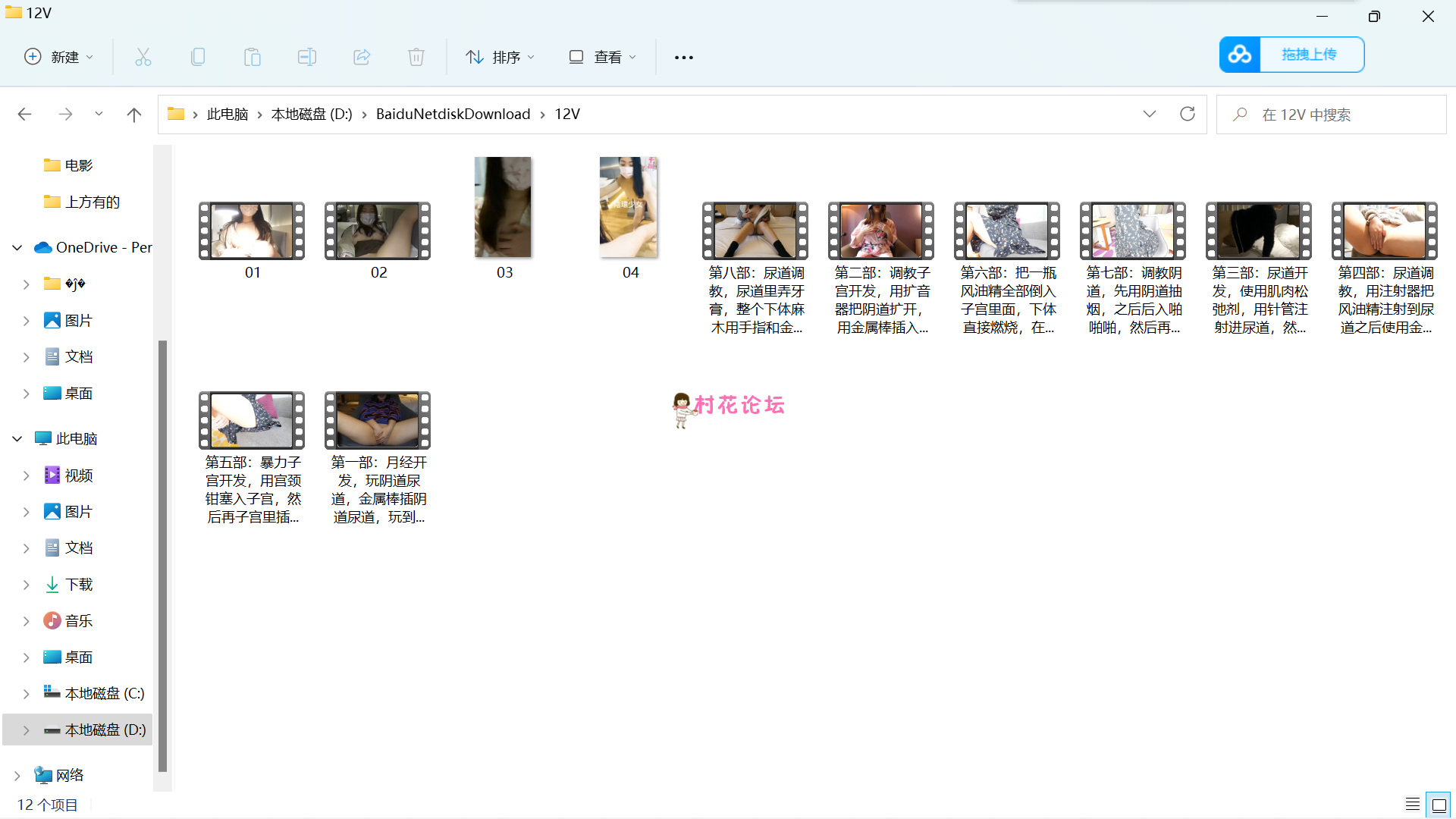Click the Share icon in the toolbar

[x=362, y=57]
